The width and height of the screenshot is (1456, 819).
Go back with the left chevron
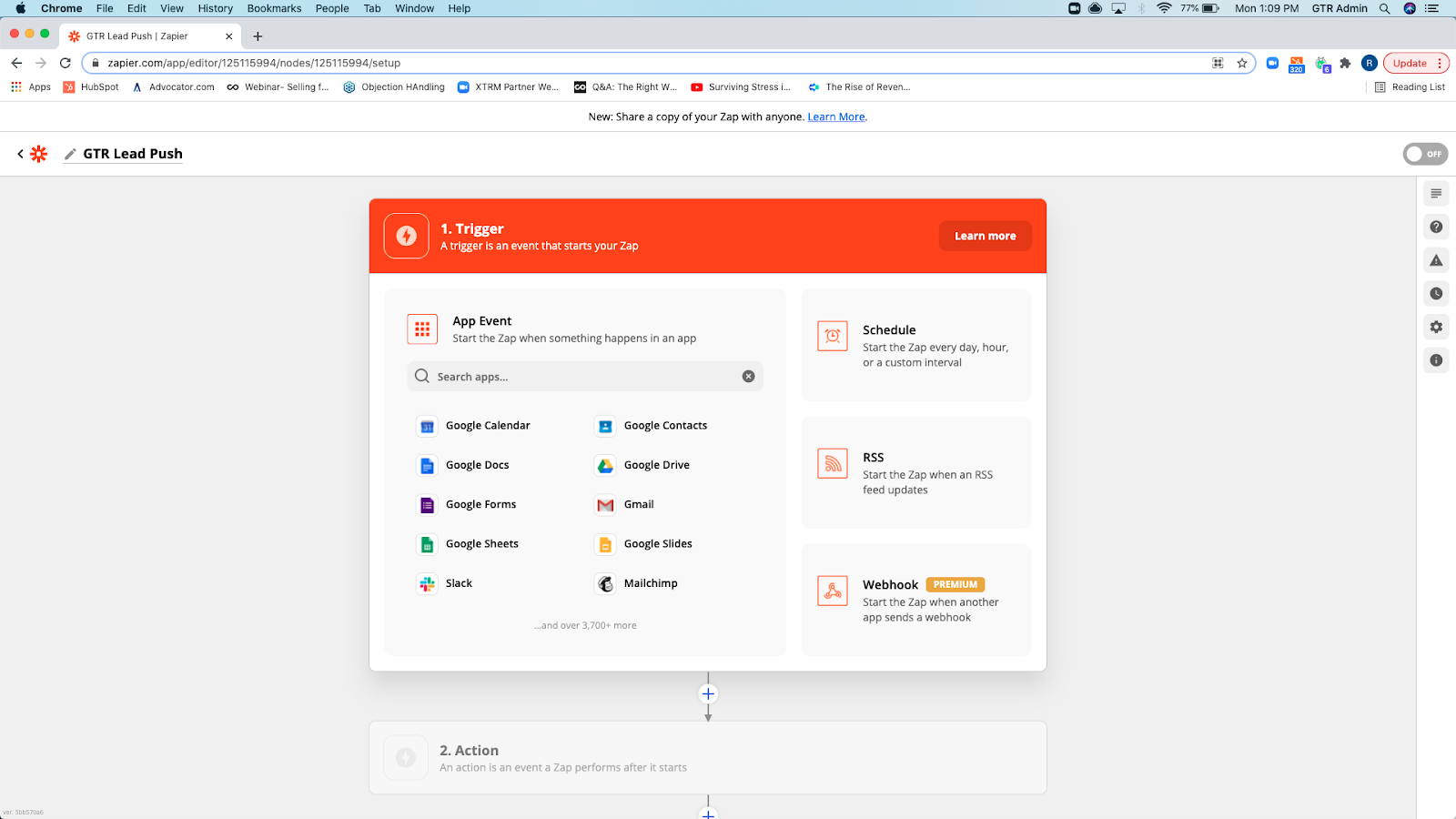(x=20, y=154)
